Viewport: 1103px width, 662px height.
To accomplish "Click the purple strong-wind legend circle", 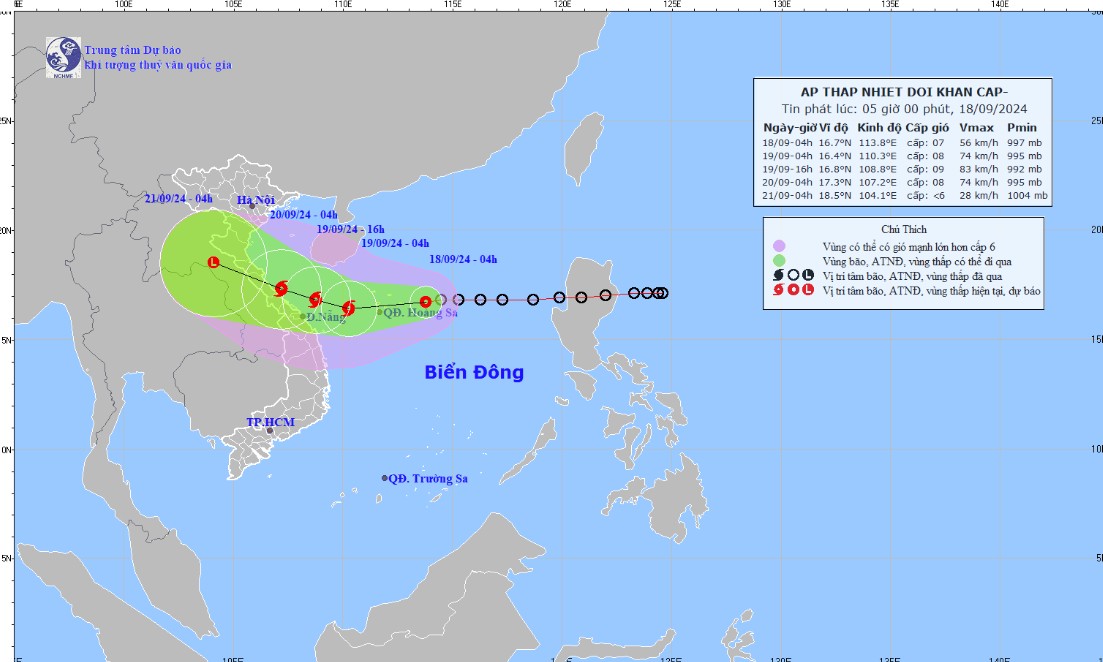I will (778, 245).
